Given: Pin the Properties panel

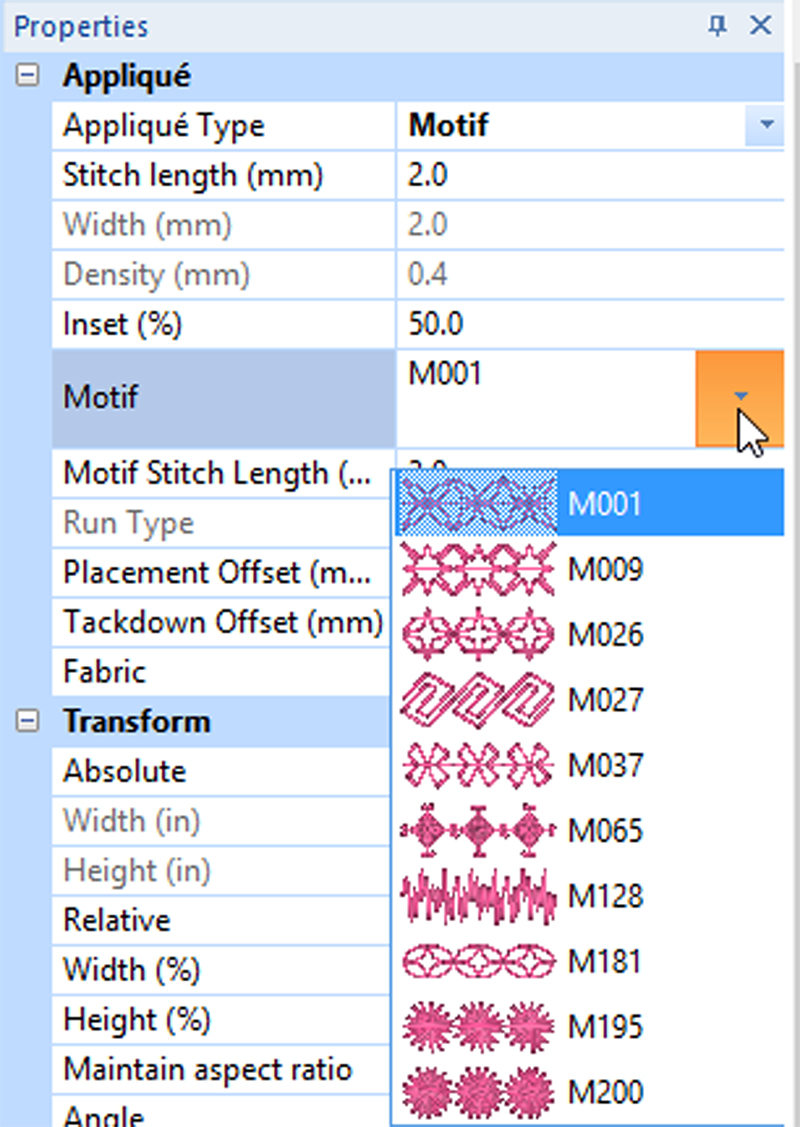Looking at the screenshot, I should click(x=717, y=26).
